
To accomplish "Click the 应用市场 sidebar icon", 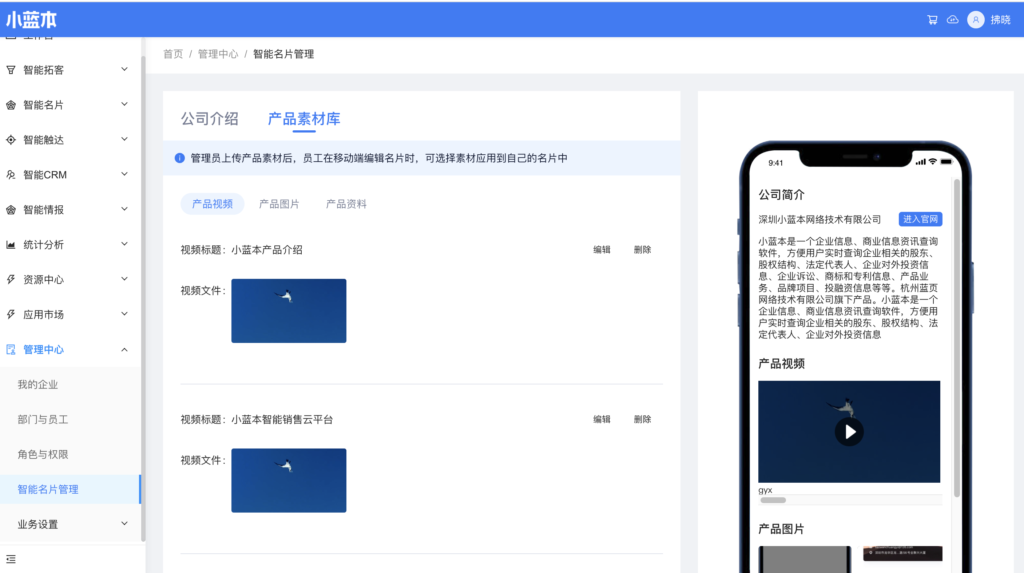I will click(11, 315).
